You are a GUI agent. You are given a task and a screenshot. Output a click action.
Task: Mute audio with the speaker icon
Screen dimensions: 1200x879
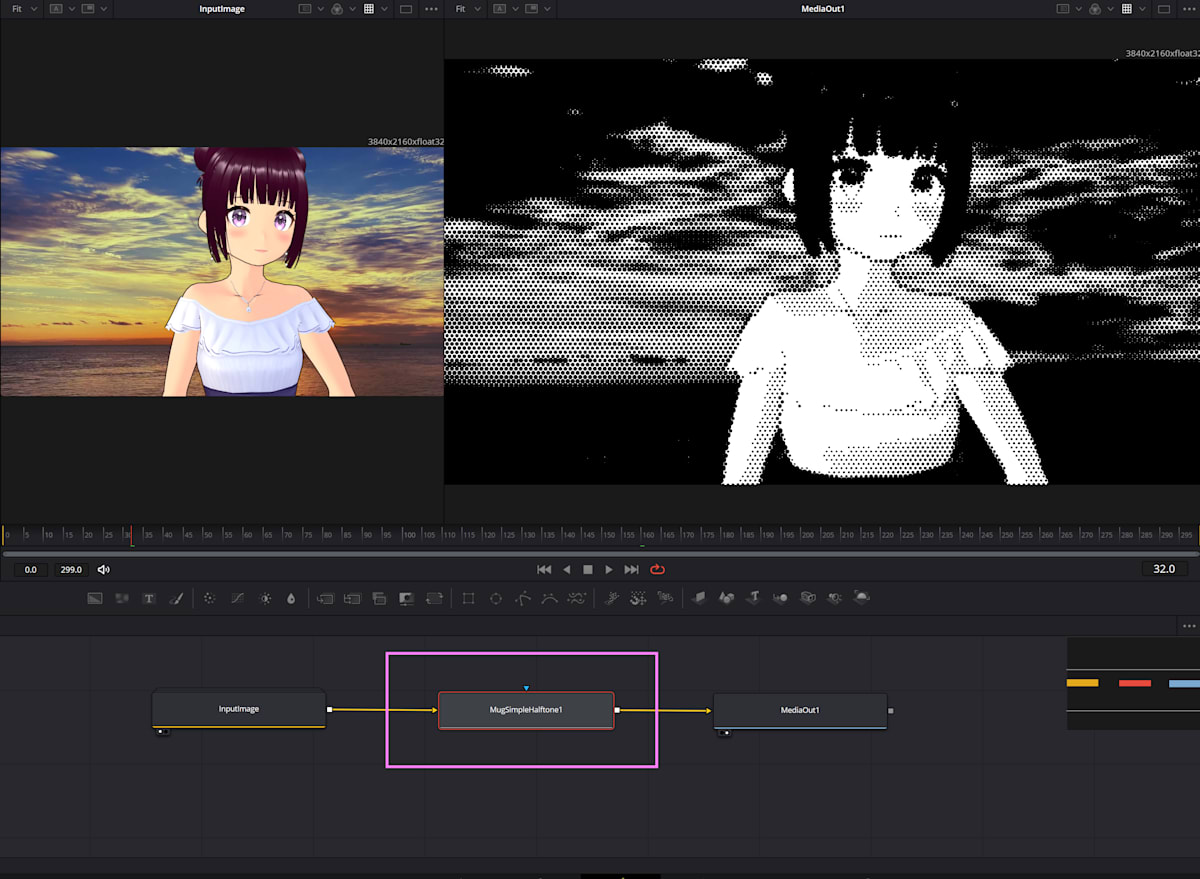(x=103, y=569)
